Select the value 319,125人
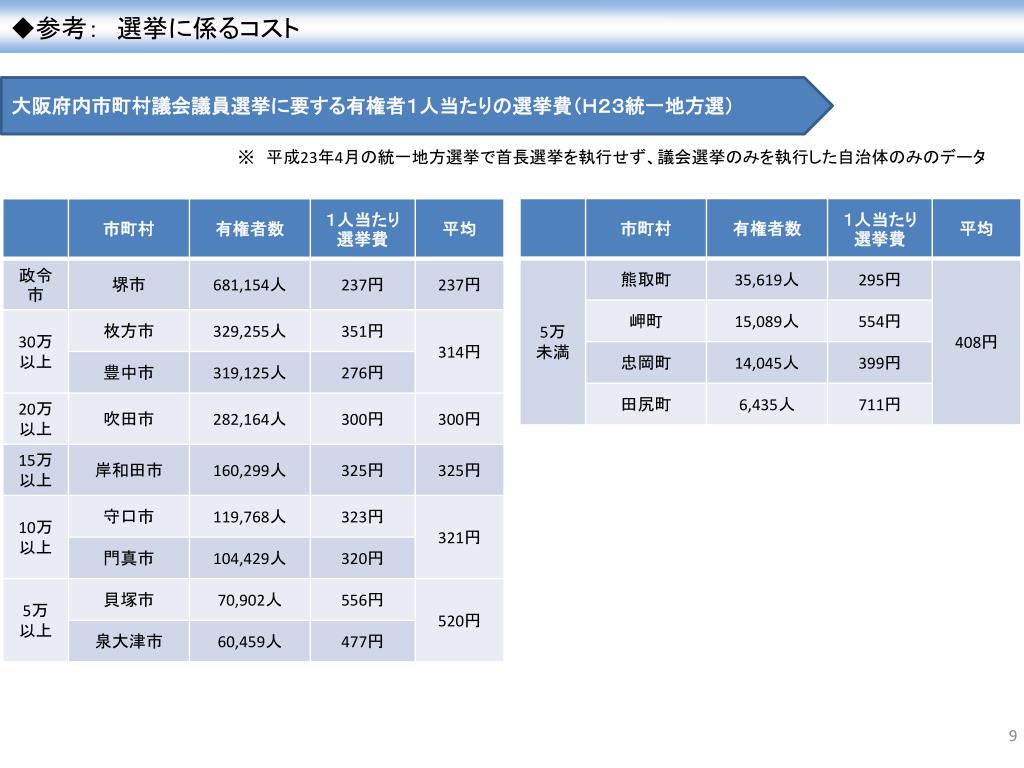 pos(249,372)
